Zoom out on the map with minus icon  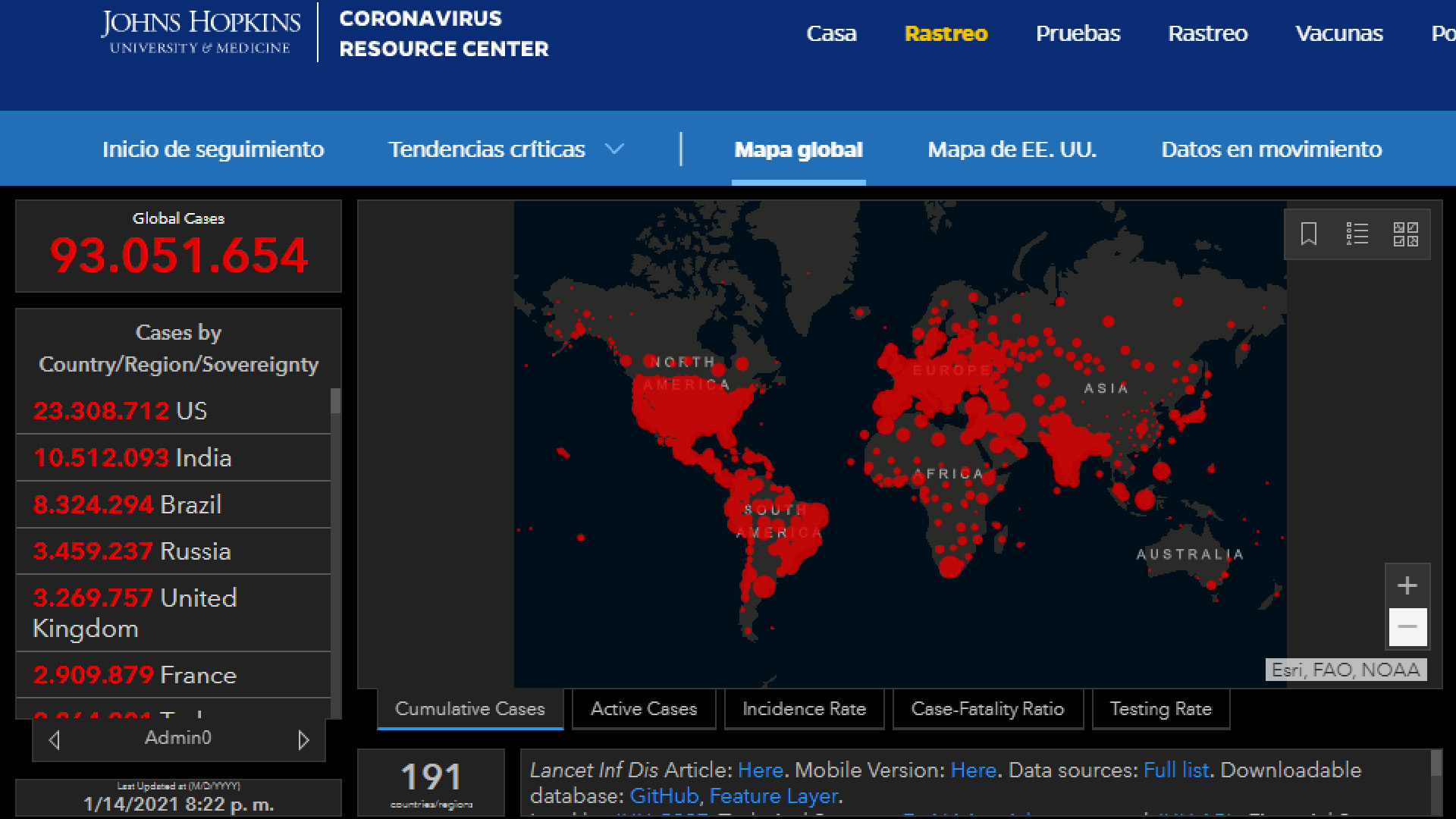(1407, 628)
